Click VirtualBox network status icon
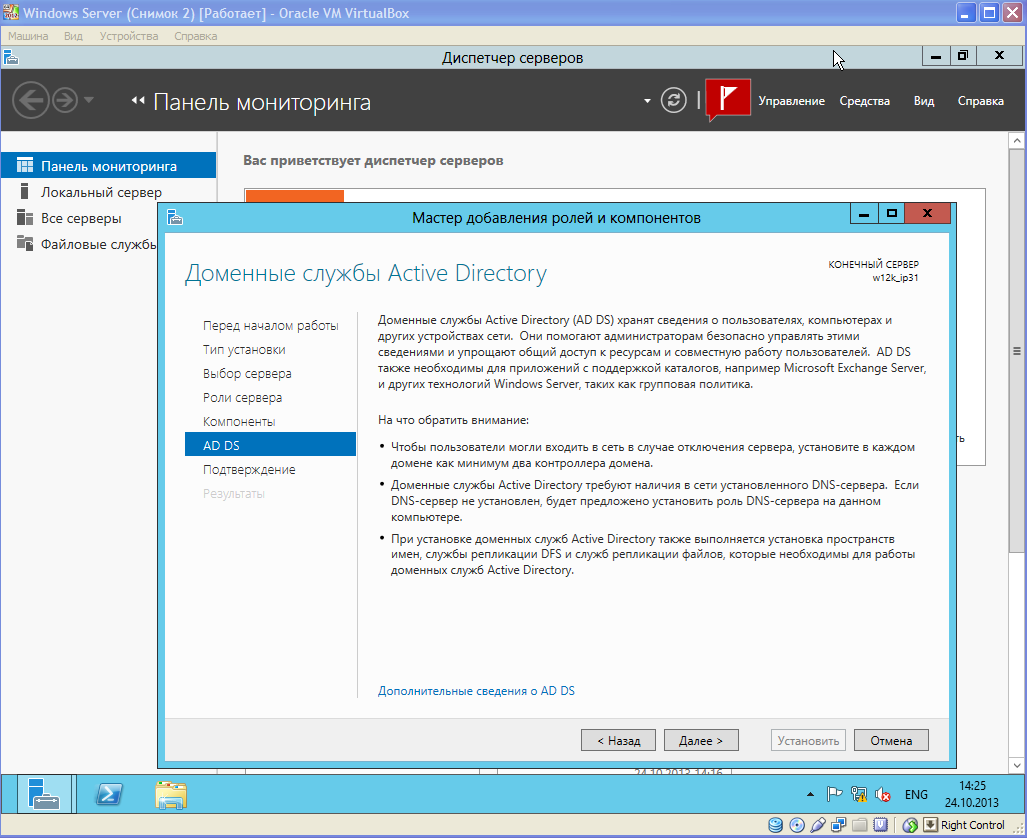Image resolution: width=1027 pixels, height=838 pixels. (x=838, y=825)
